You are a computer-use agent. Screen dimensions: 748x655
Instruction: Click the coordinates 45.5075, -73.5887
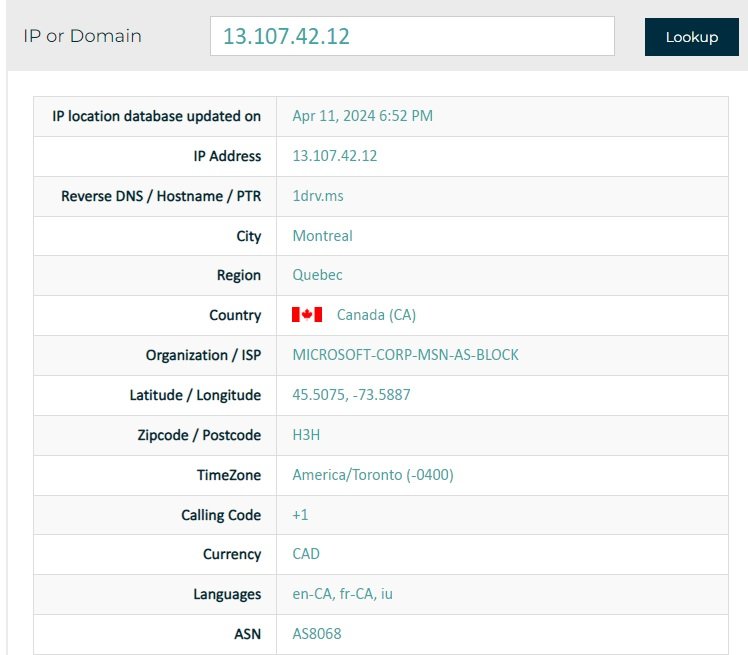pyautogui.click(x=351, y=395)
